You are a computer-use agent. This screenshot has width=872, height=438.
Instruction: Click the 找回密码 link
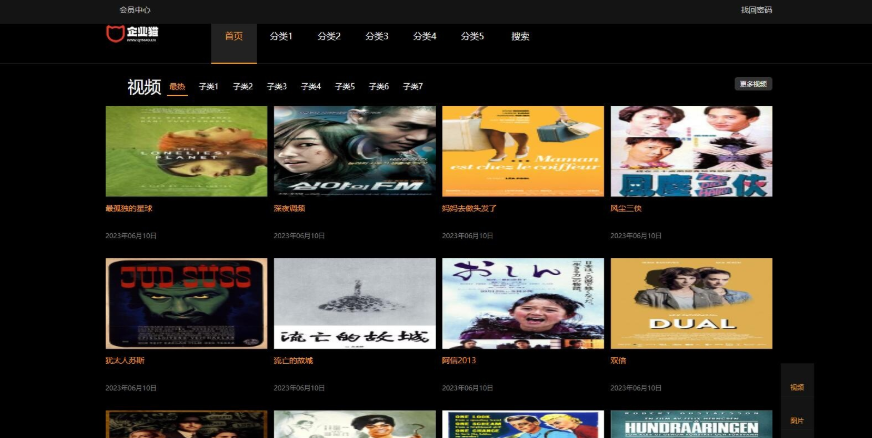click(x=756, y=10)
